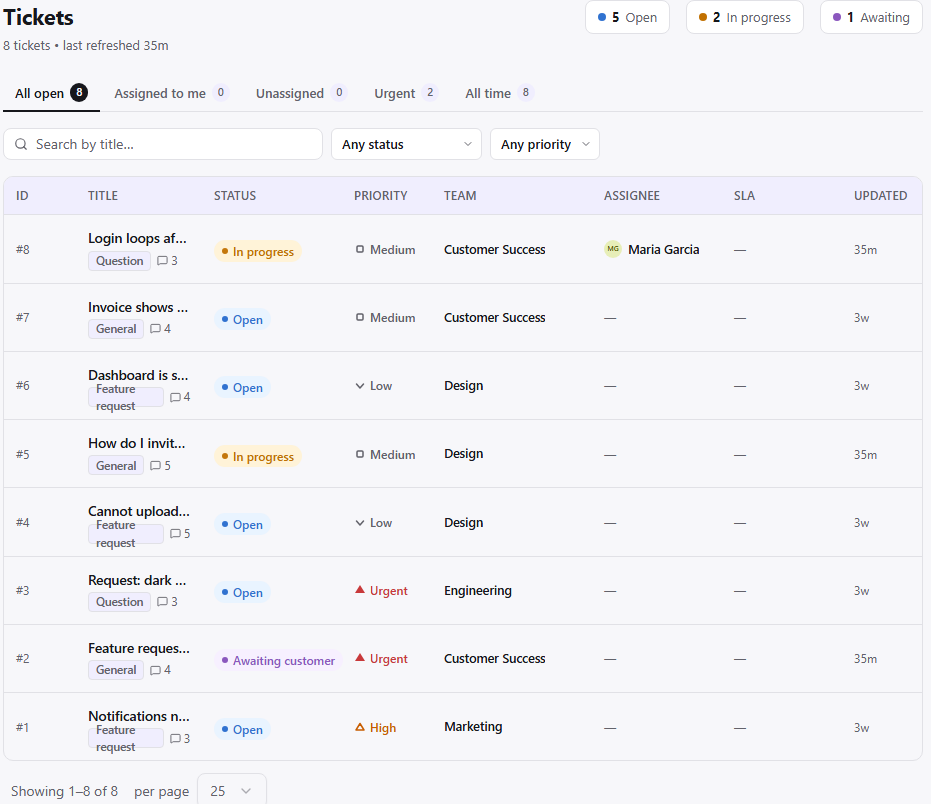Switch to the All time tab
Viewport: 931px width, 804px height.
tap(499, 93)
